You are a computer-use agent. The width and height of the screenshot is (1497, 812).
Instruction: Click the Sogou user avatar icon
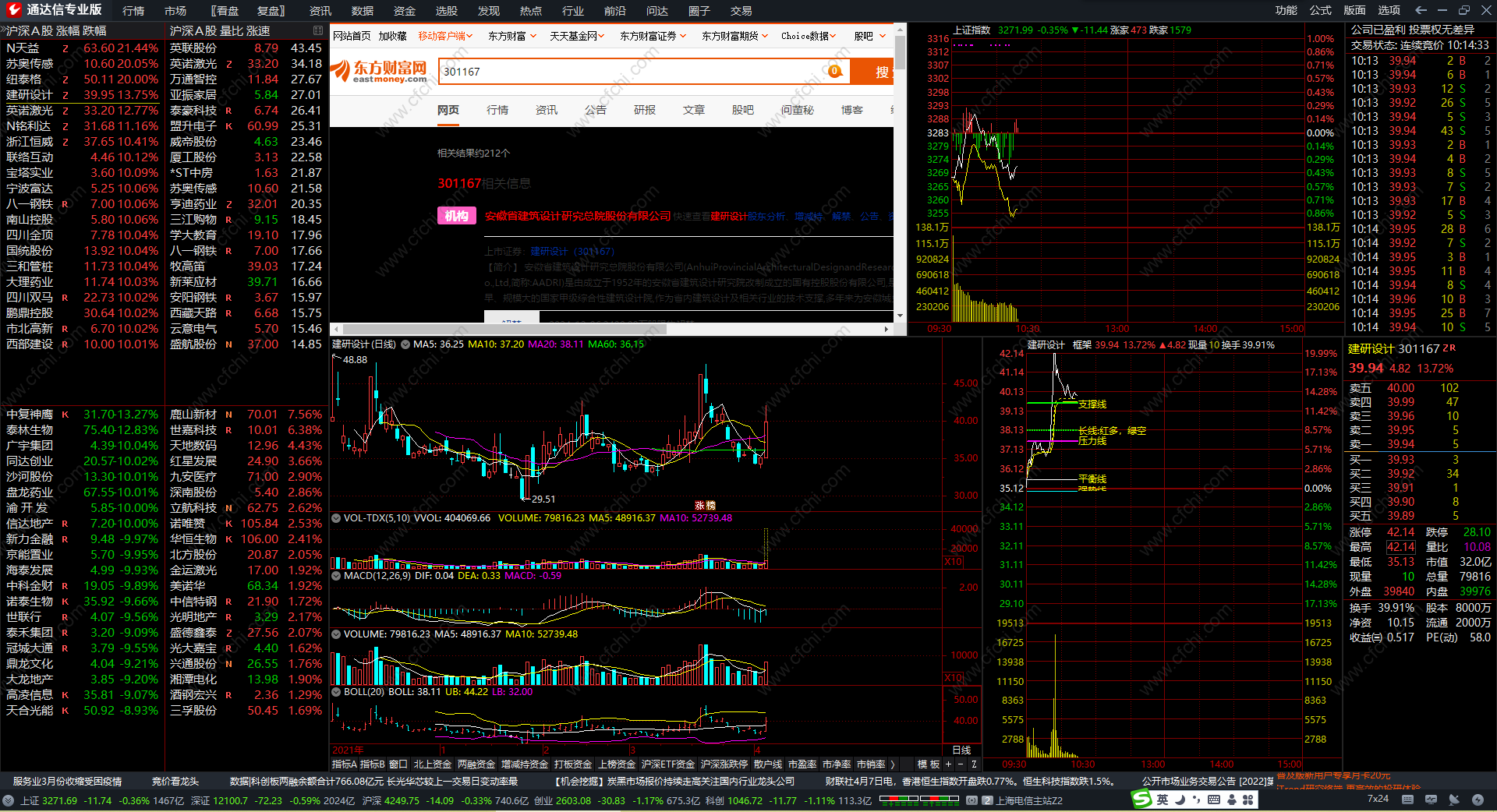1231,800
